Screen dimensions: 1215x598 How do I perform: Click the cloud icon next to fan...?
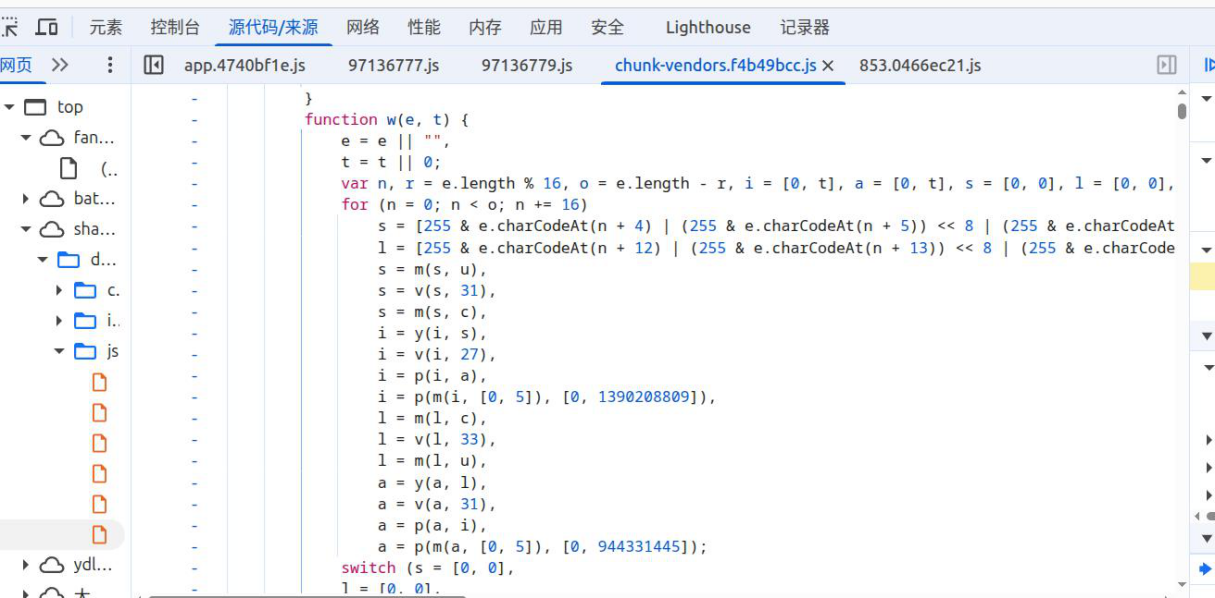[52, 138]
